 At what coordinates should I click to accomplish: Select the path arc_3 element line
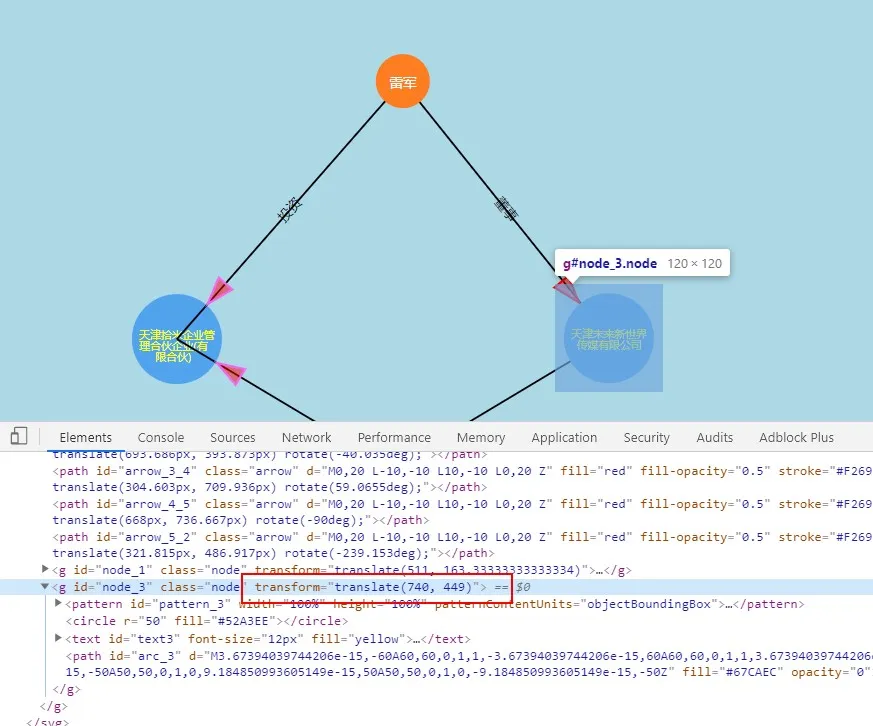(x=468, y=664)
